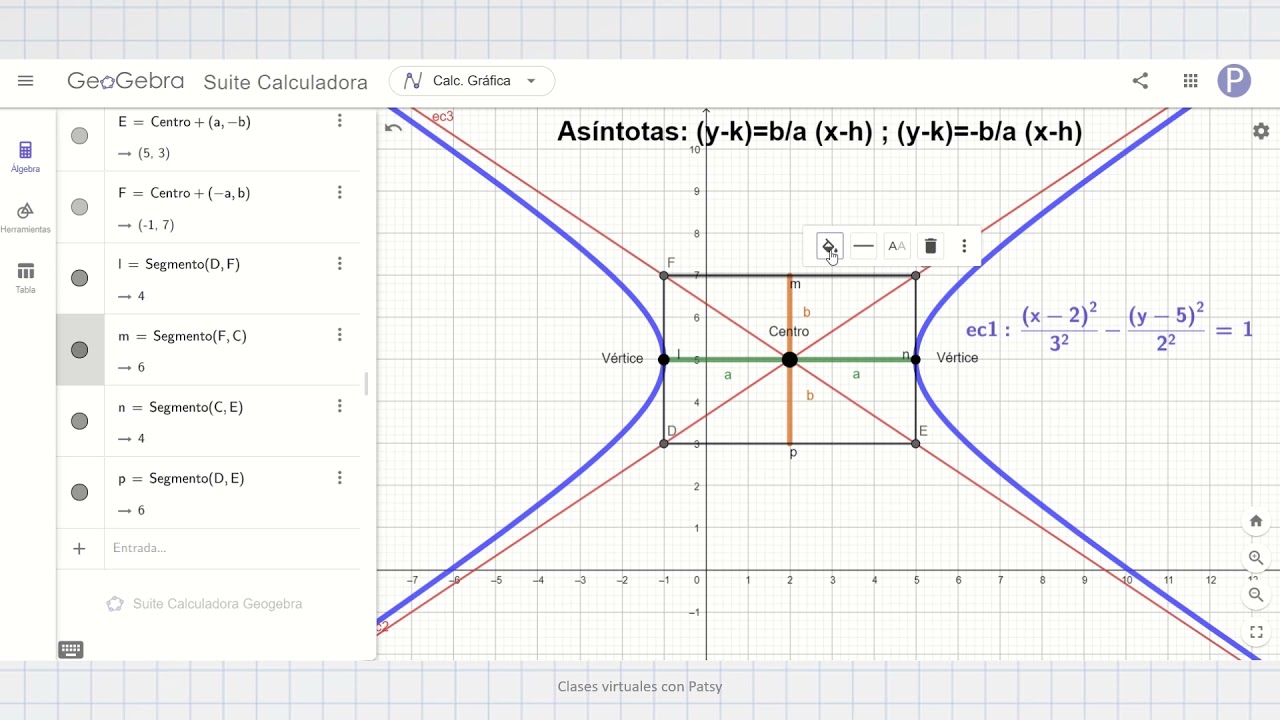Open the Tabla table tab
The height and width of the screenshot is (720, 1280).
25,277
